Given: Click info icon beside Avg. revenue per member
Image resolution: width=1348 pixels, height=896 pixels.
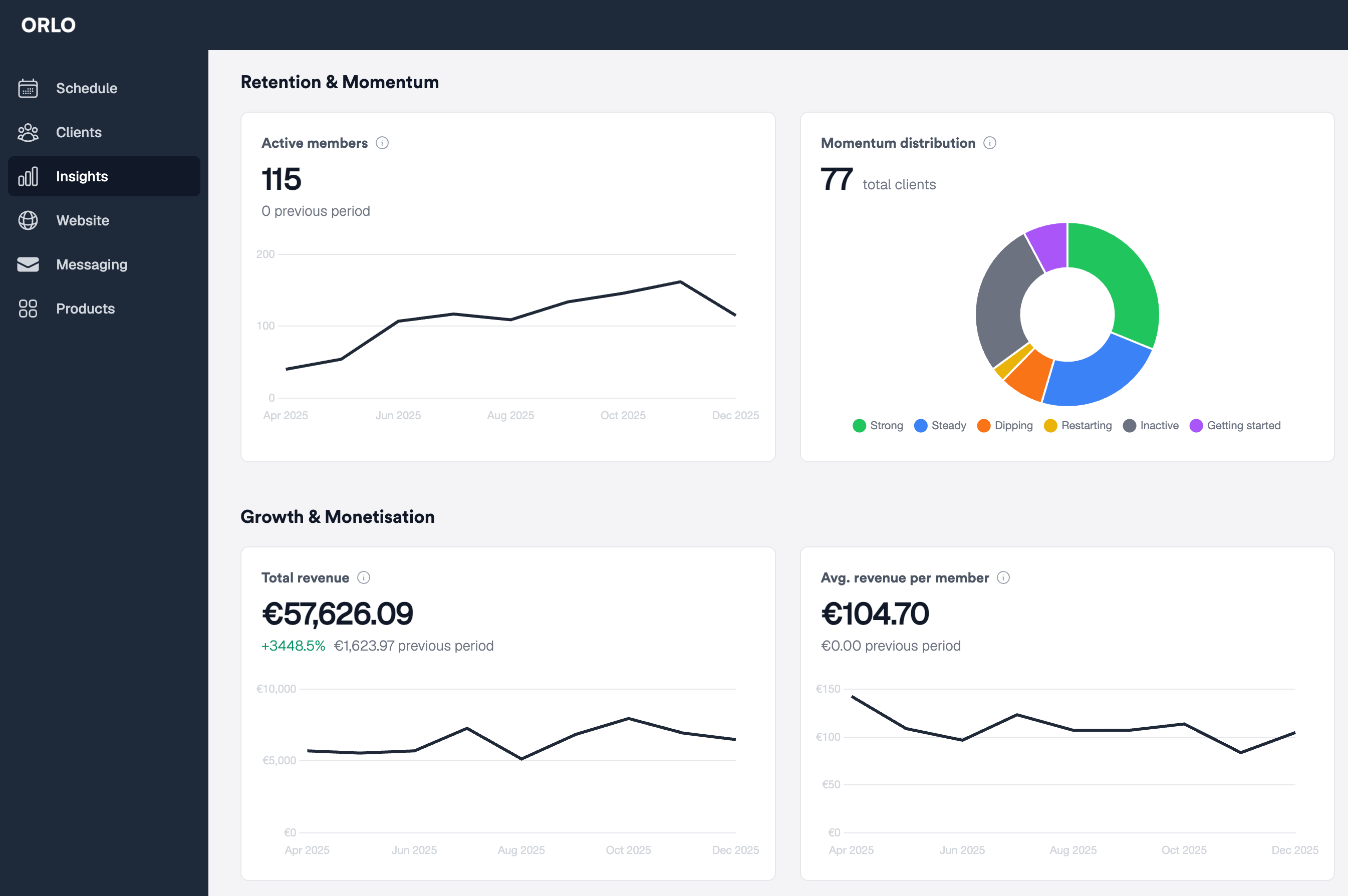Looking at the screenshot, I should tap(1003, 577).
